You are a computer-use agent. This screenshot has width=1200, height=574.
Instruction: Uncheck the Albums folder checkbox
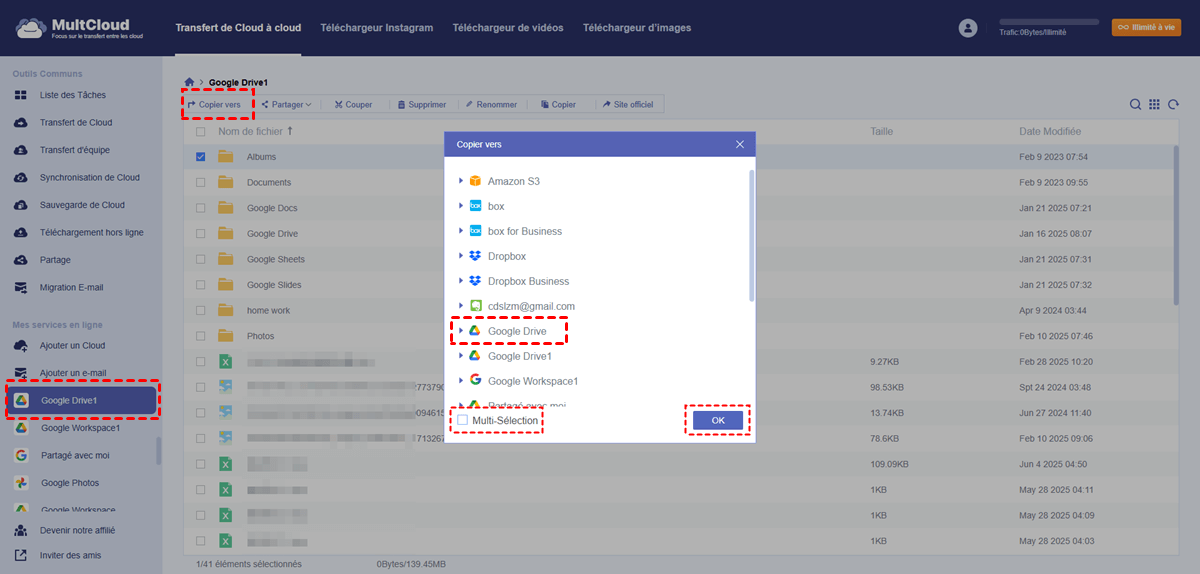coord(201,157)
